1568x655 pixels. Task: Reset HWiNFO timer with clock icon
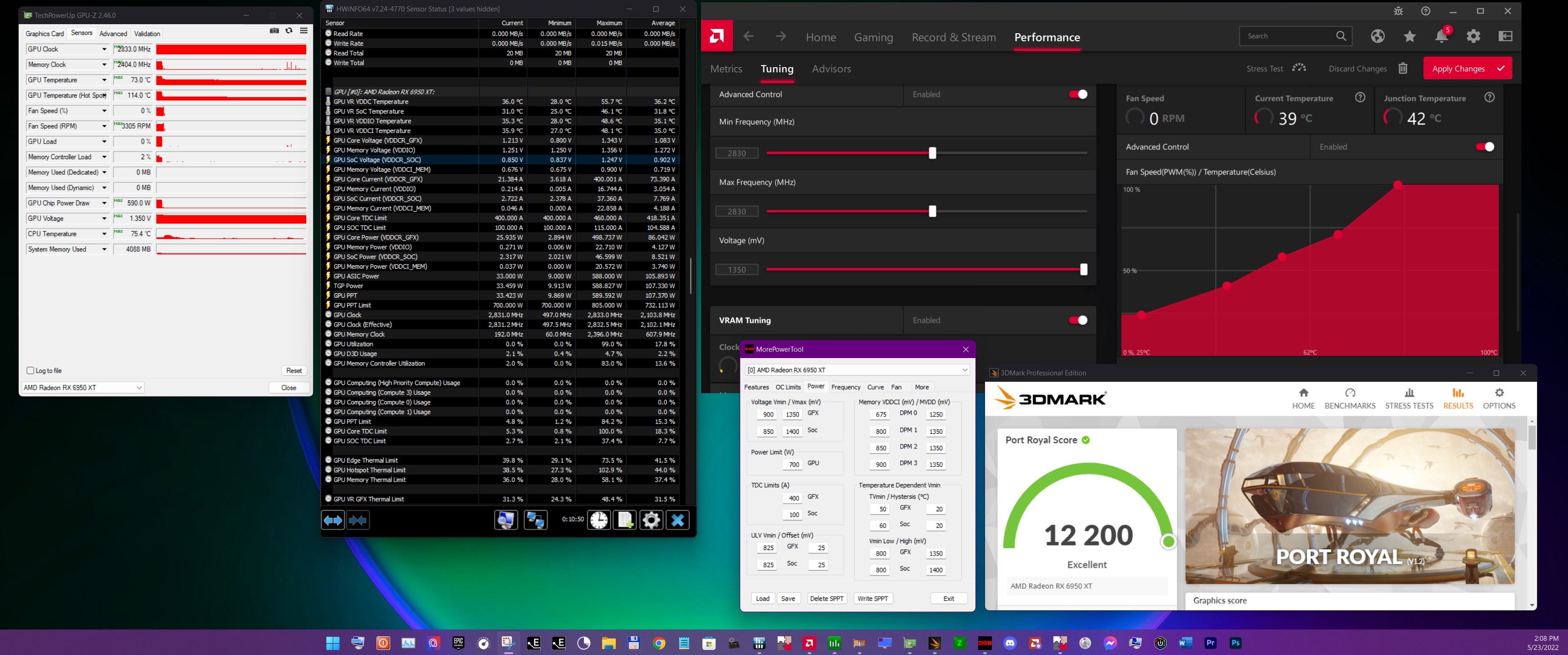(599, 520)
